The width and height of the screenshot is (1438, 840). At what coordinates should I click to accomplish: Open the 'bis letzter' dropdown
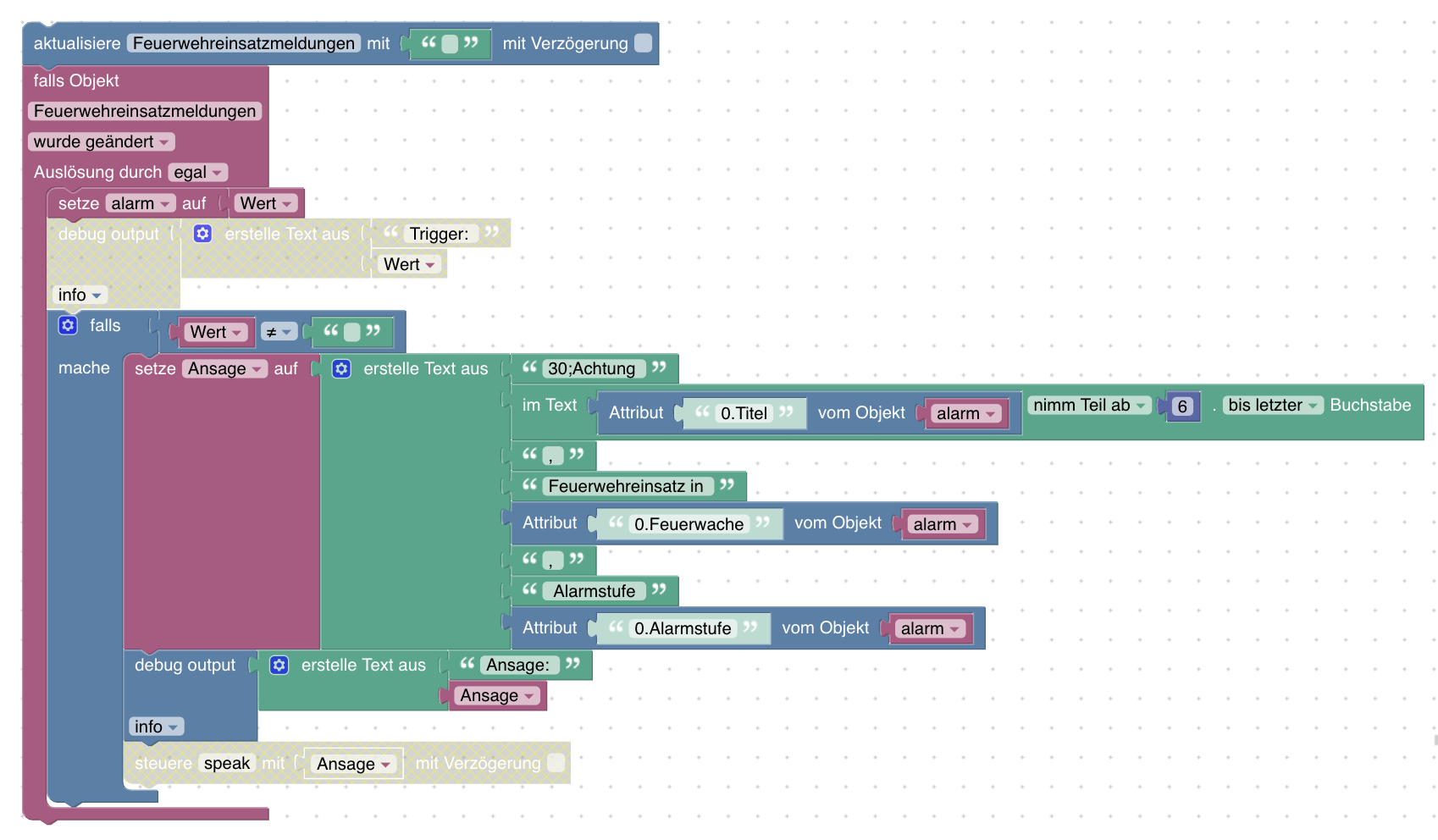(x=1273, y=405)
